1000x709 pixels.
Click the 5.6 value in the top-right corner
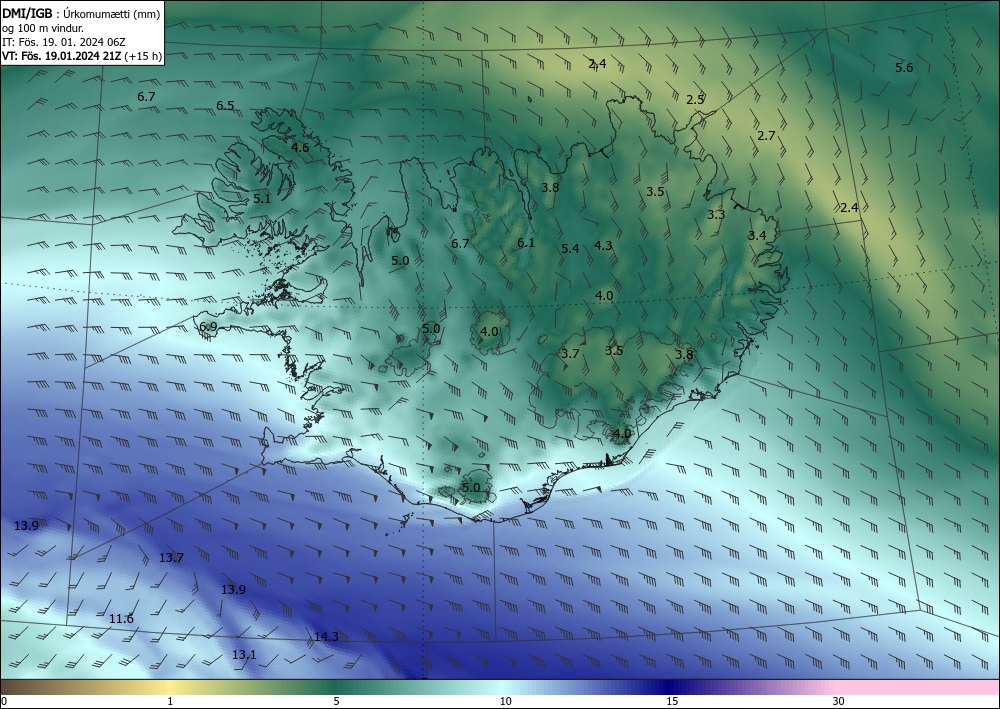point(904,68)
